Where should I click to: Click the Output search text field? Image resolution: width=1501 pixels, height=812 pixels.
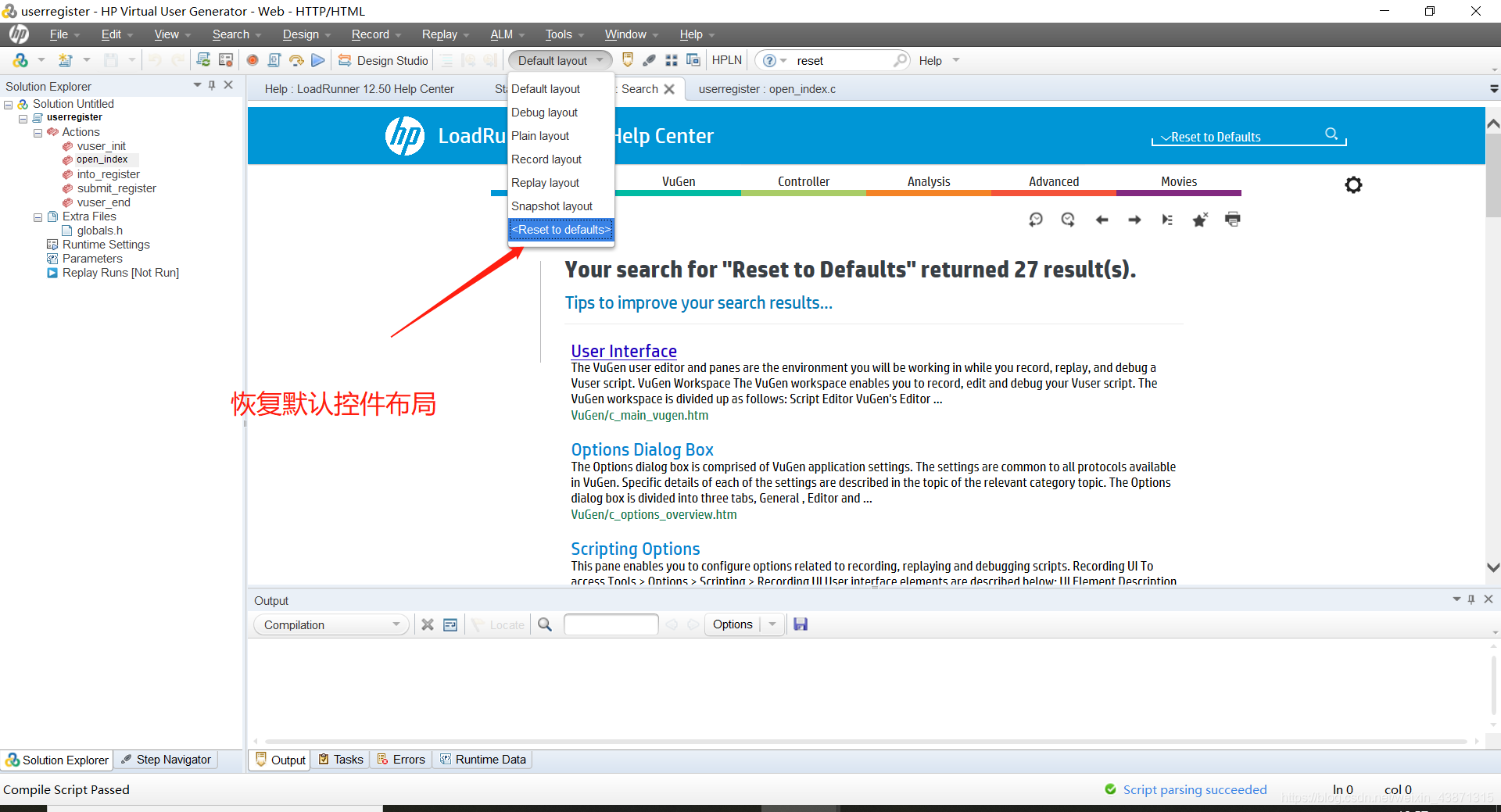(611, 624)
